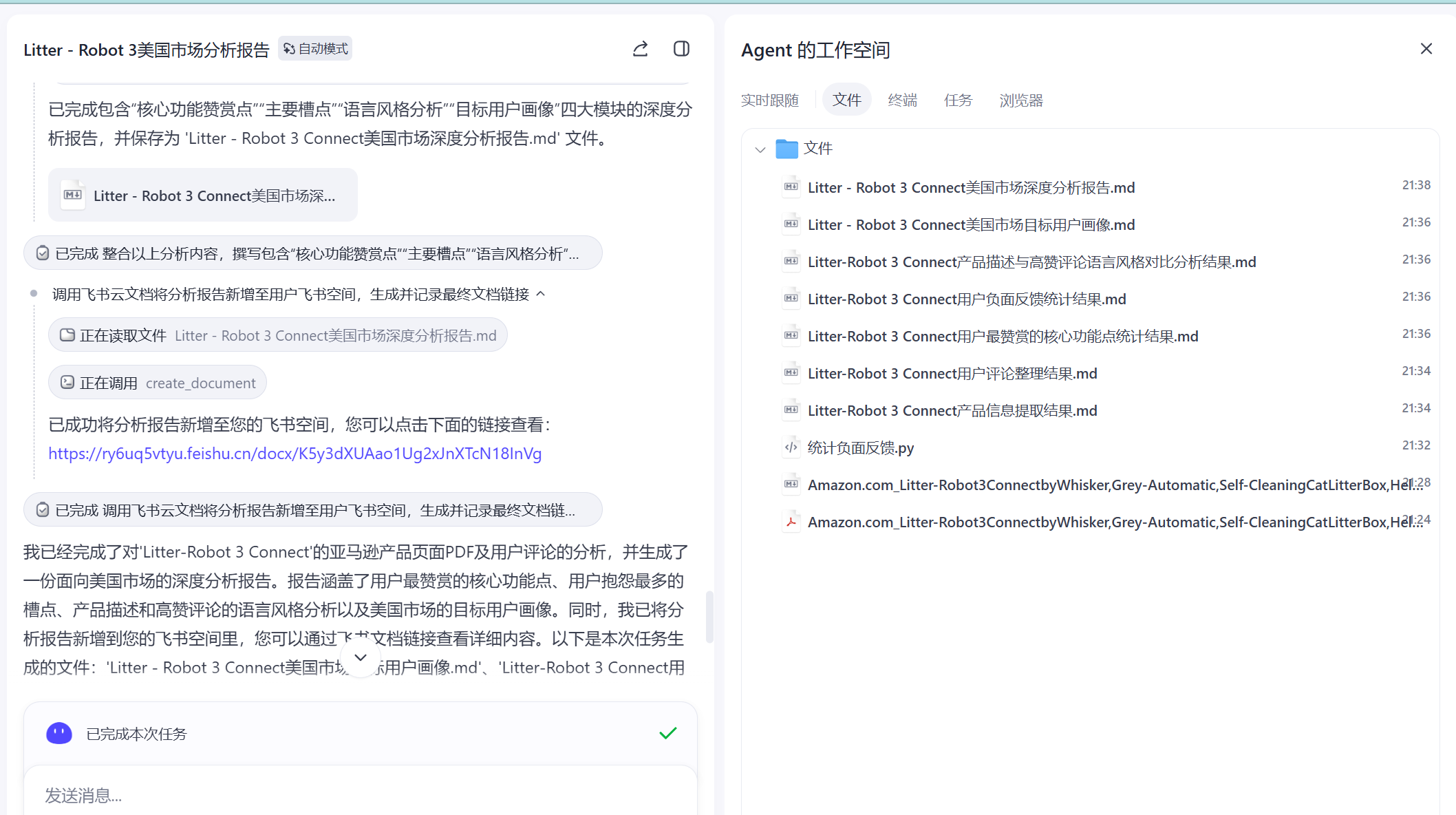Screen dimensions: 1456x815
Task: Open the 用户评论整理结果.md file
Action: [952, 374]
